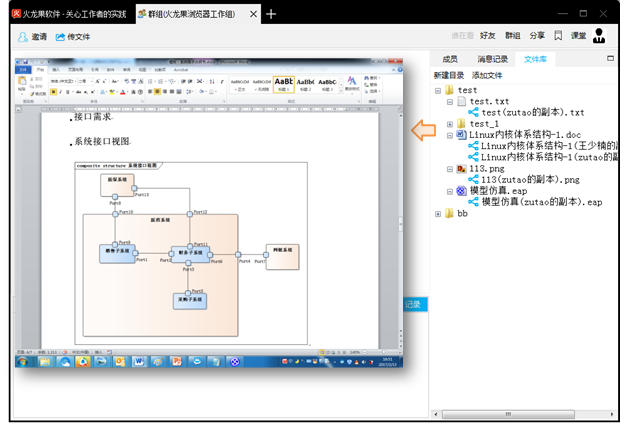Click the 邀请 (invite) icon
Image resolution: width=629 pixels, height=430 pixels.
coord(23,36)
